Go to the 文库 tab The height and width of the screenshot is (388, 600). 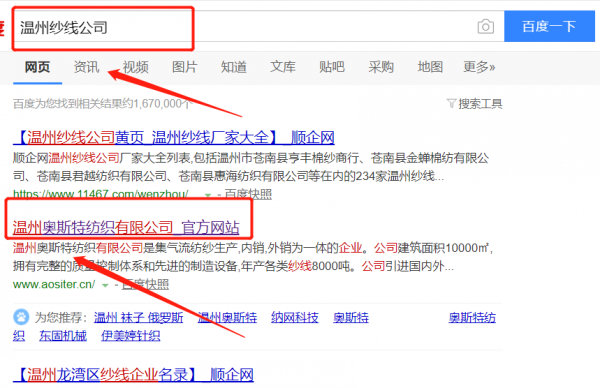[x=283, y=67]
